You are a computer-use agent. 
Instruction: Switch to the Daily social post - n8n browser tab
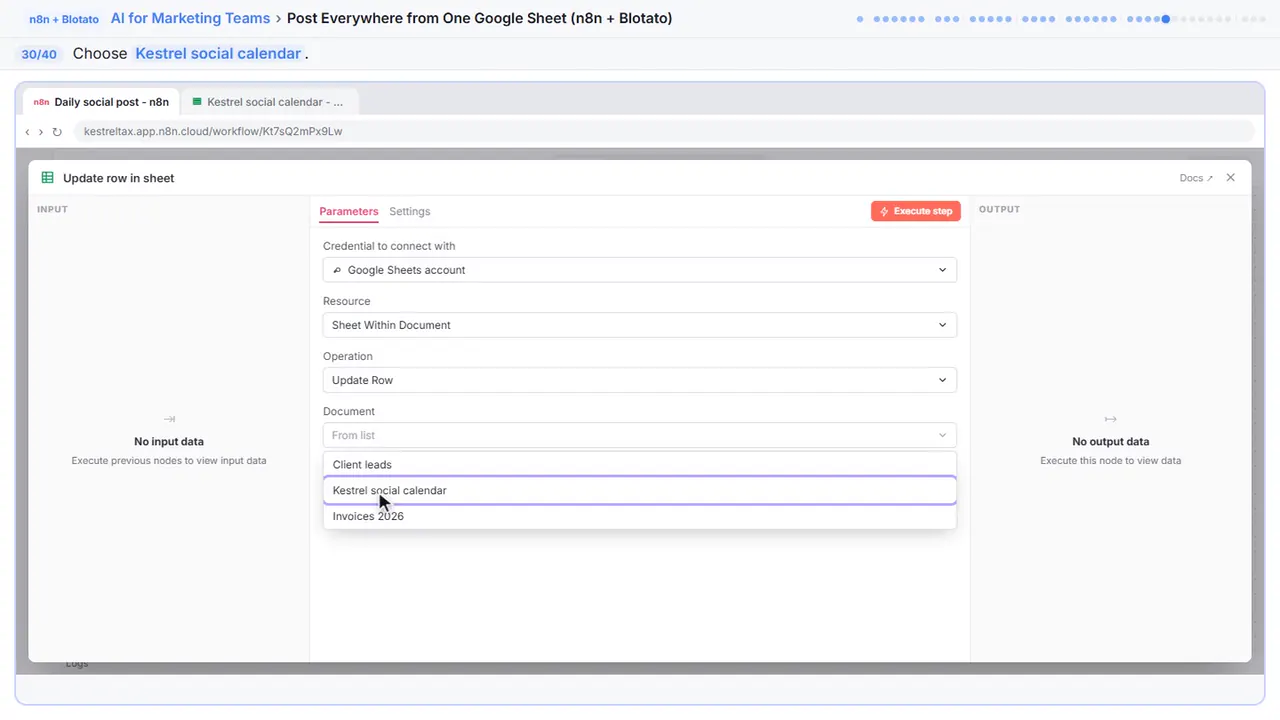pos(101,102)
